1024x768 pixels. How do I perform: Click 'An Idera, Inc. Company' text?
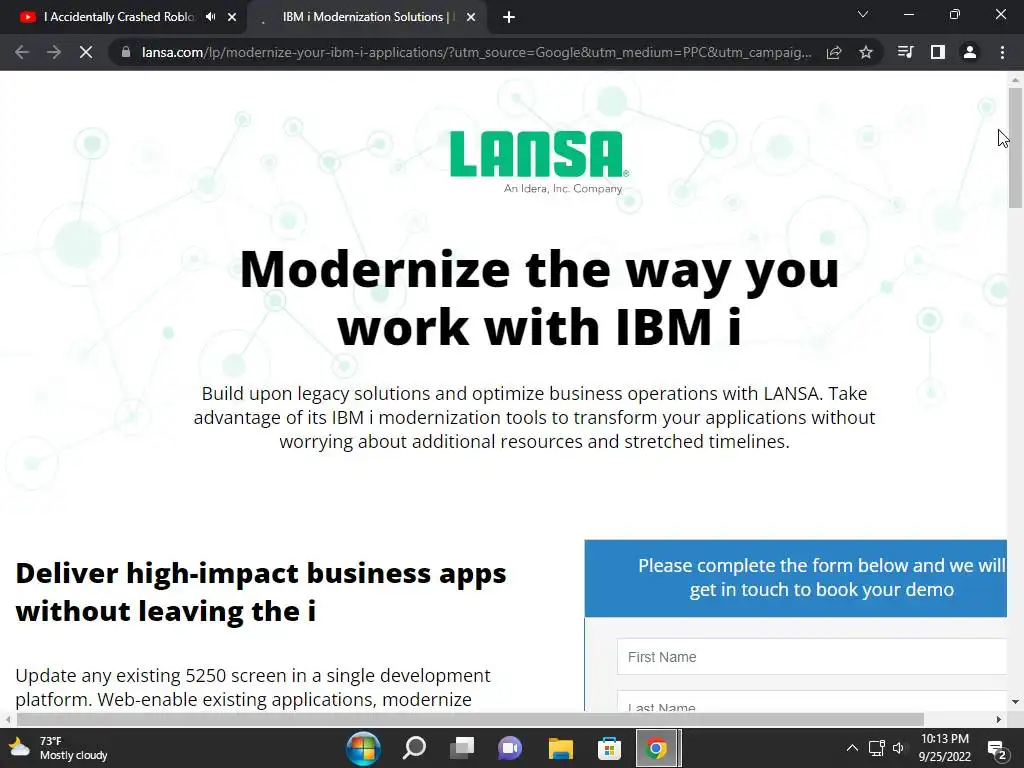(x=563, y=189)
